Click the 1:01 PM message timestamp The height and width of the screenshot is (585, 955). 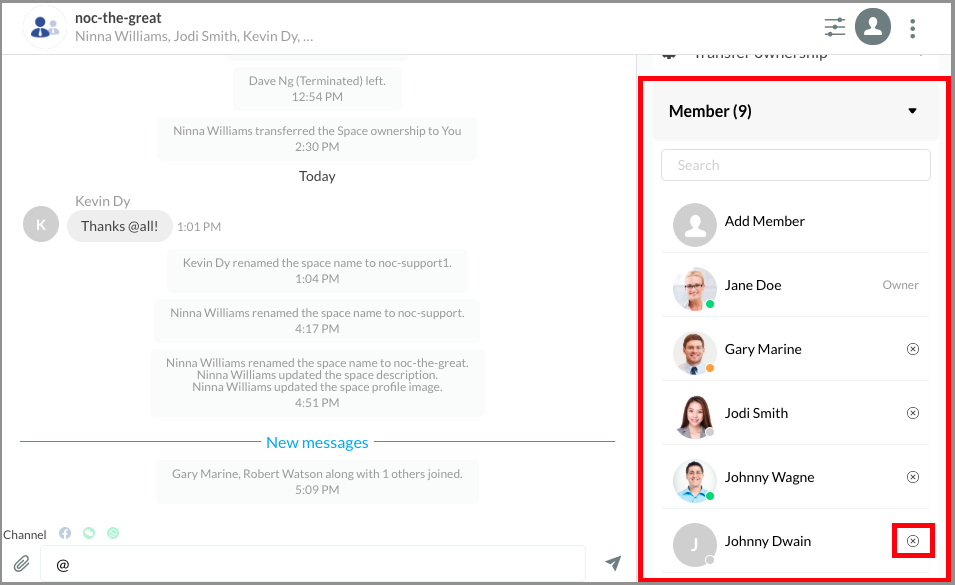click(x=199, y=226)
